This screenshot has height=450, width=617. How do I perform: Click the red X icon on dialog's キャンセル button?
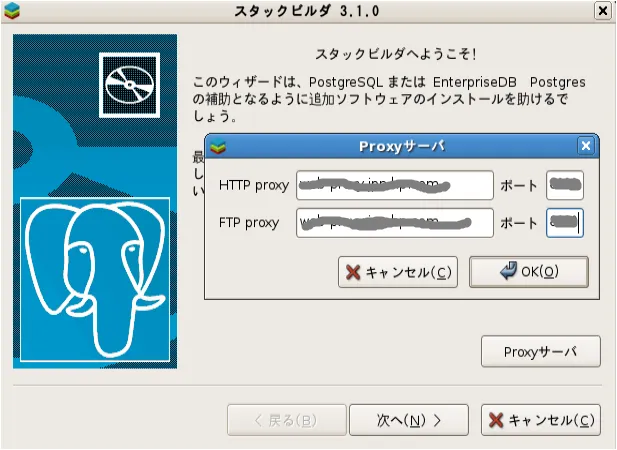[x=353, y=272]
